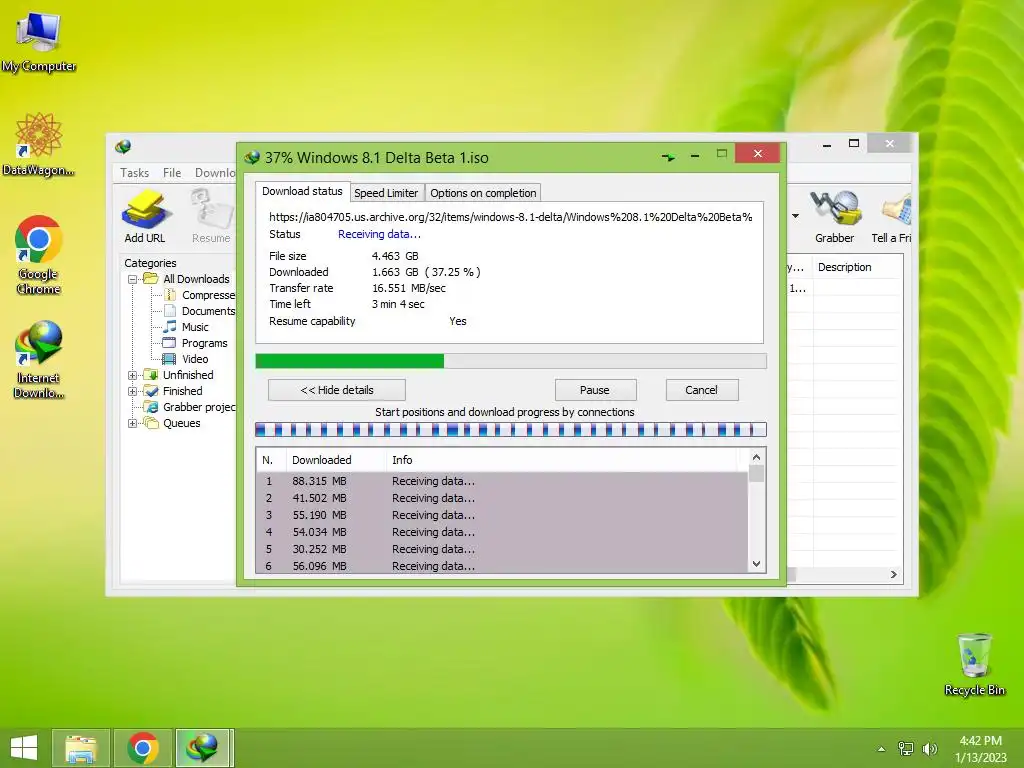Image resolution: width=1024 pixels, height=768 pixels.
Task: Click connections list scroll down arrow
Action: coord(756,564)
